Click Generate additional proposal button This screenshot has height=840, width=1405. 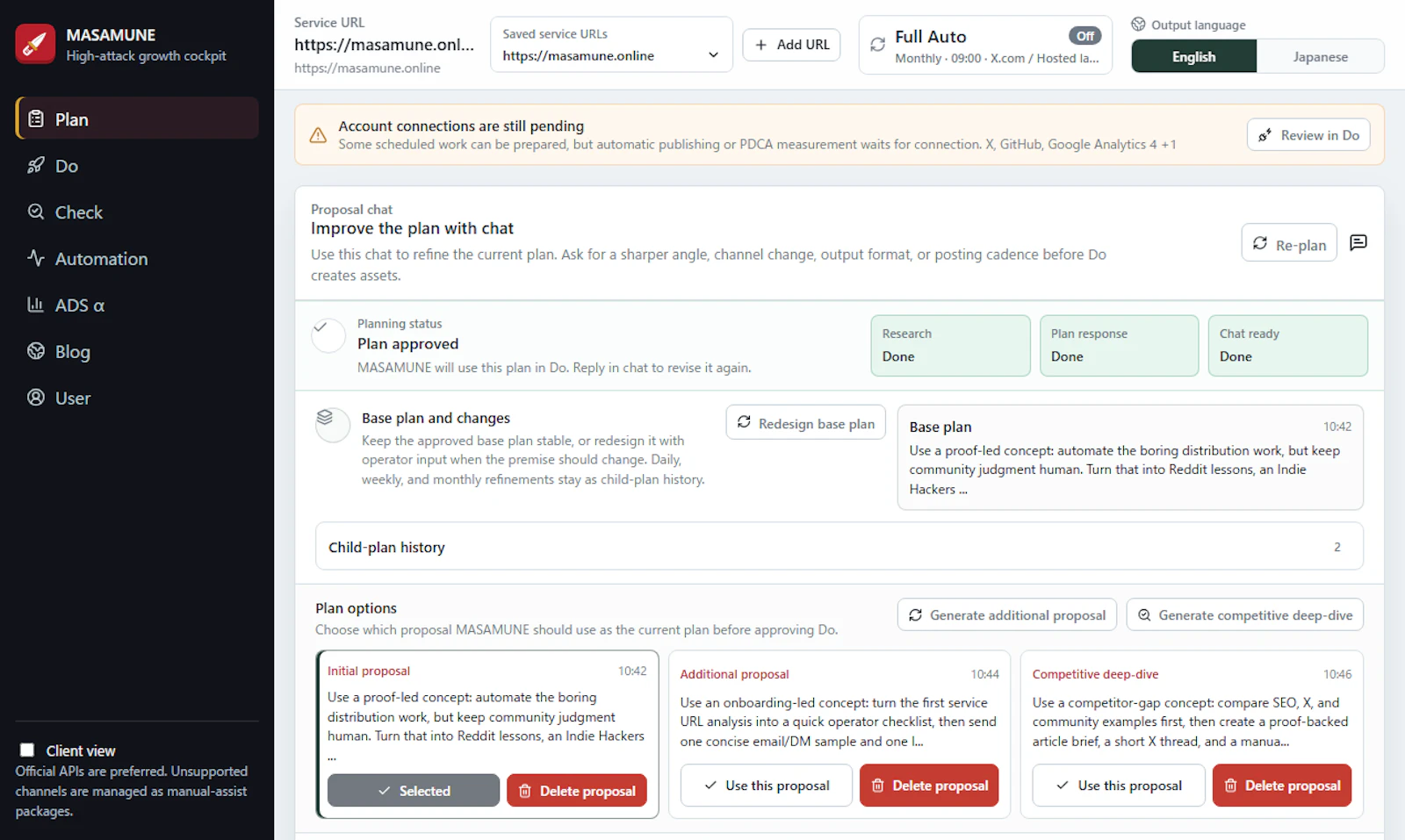pos(1006,615)
